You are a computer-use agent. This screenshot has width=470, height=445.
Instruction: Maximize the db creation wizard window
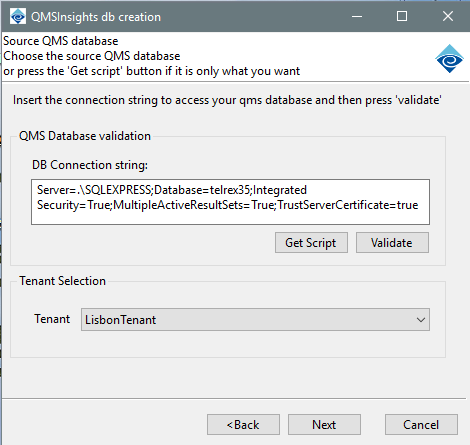coord(402,16)
